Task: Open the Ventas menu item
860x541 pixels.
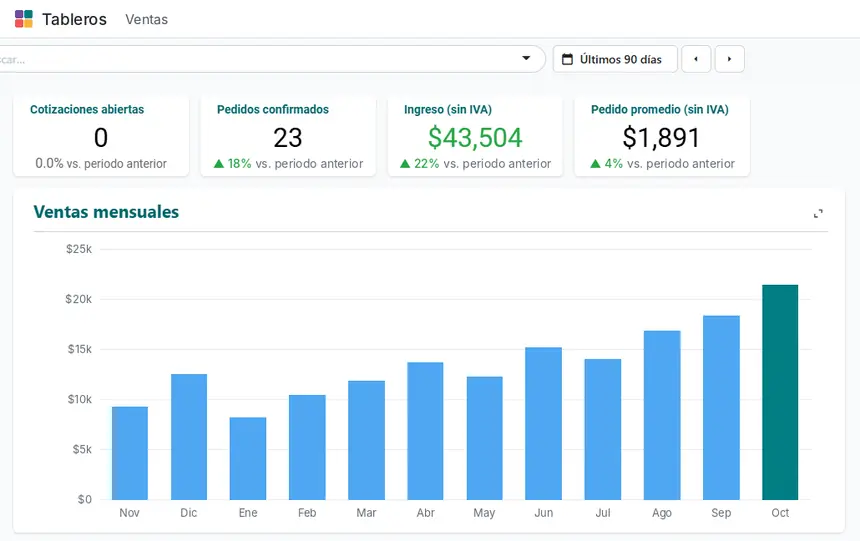Action: click(x=146, y=19)
